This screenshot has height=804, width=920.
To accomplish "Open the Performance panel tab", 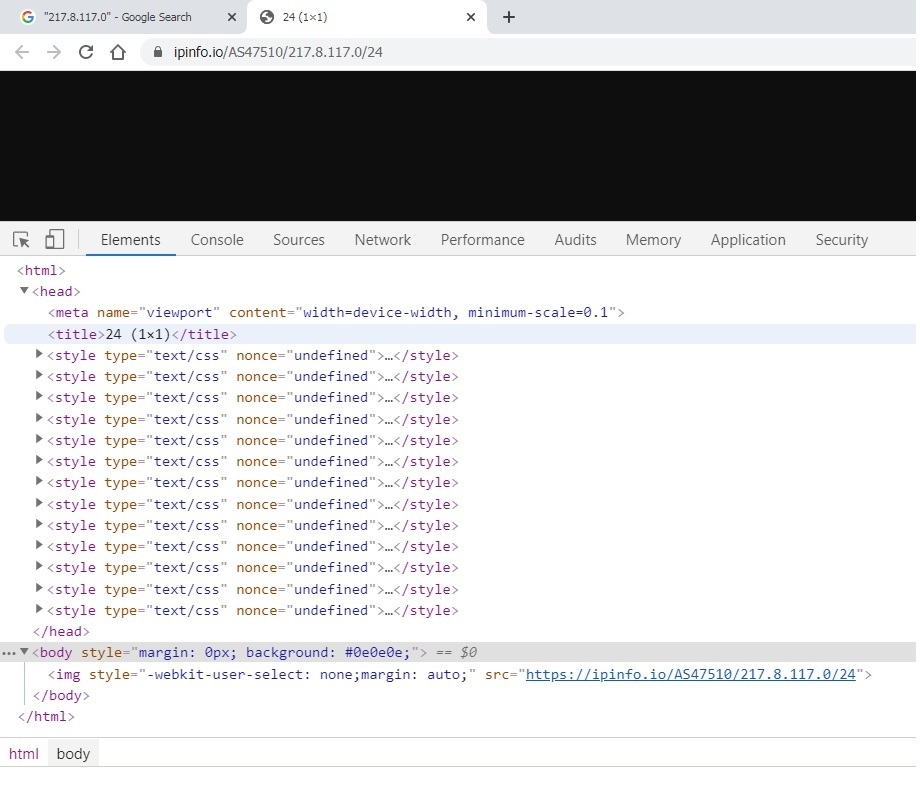I will coord(482,239).
